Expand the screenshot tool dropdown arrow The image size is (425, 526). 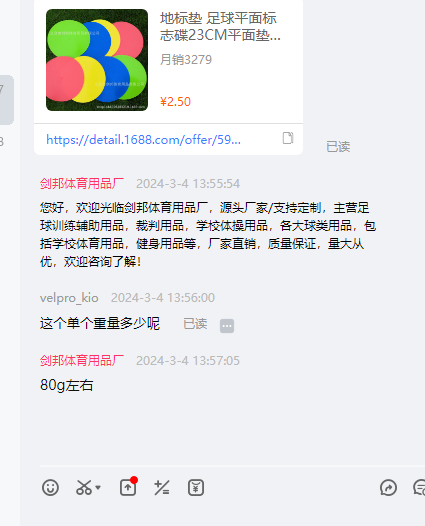point(98,487)
